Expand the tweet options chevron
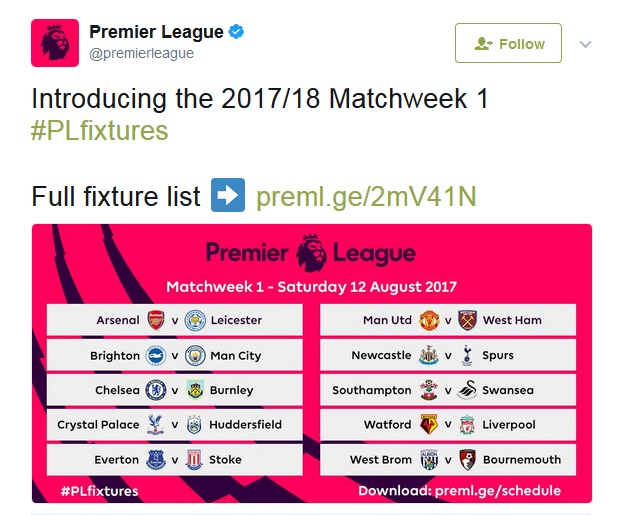This screenshot has width=625, height=515. (585, 44)
